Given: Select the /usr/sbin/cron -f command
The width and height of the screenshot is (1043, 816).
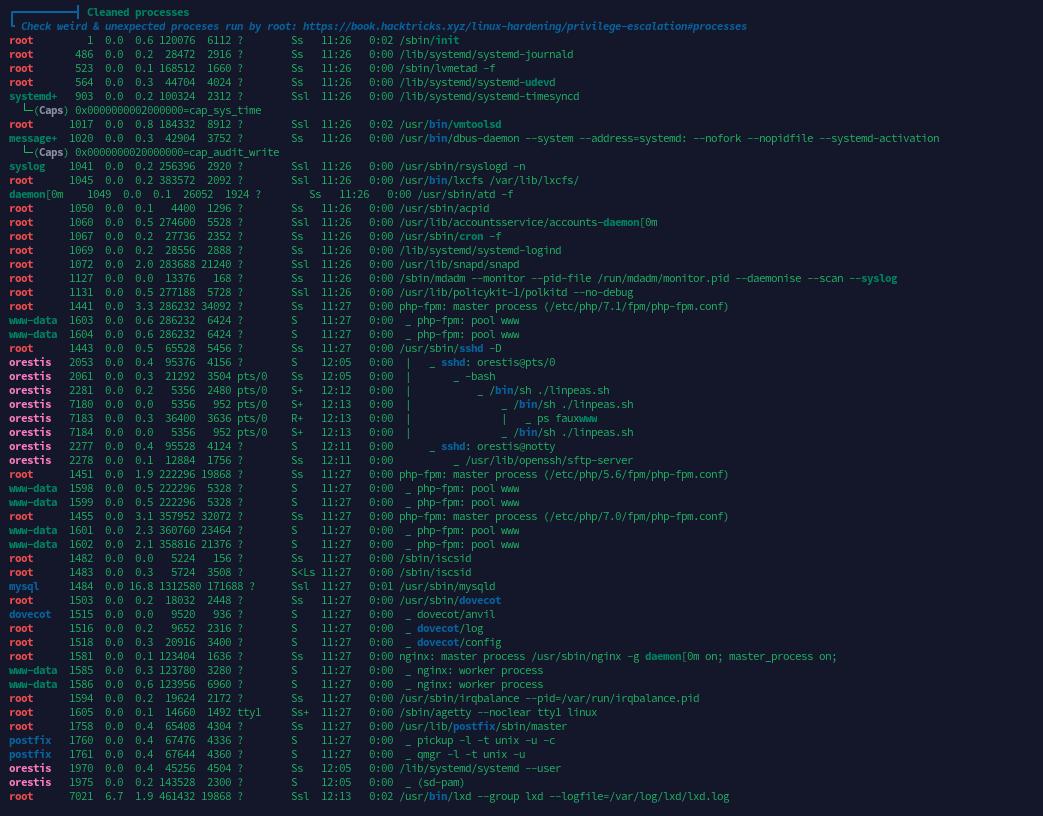Looking at the screenshot, I should pyautogui.click(x=450, y=236).
